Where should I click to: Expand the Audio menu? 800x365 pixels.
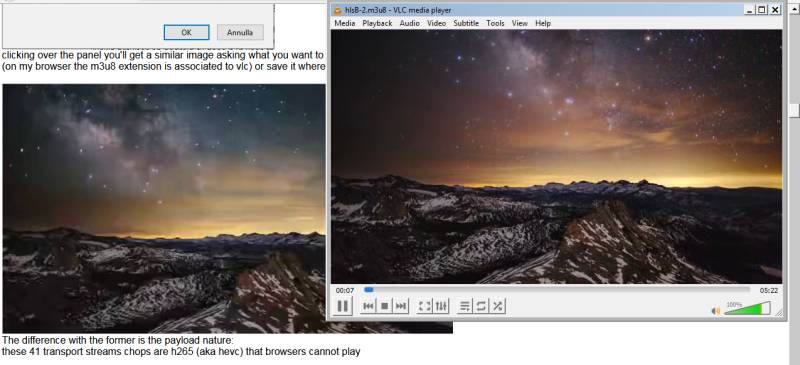tap(410, 23)
